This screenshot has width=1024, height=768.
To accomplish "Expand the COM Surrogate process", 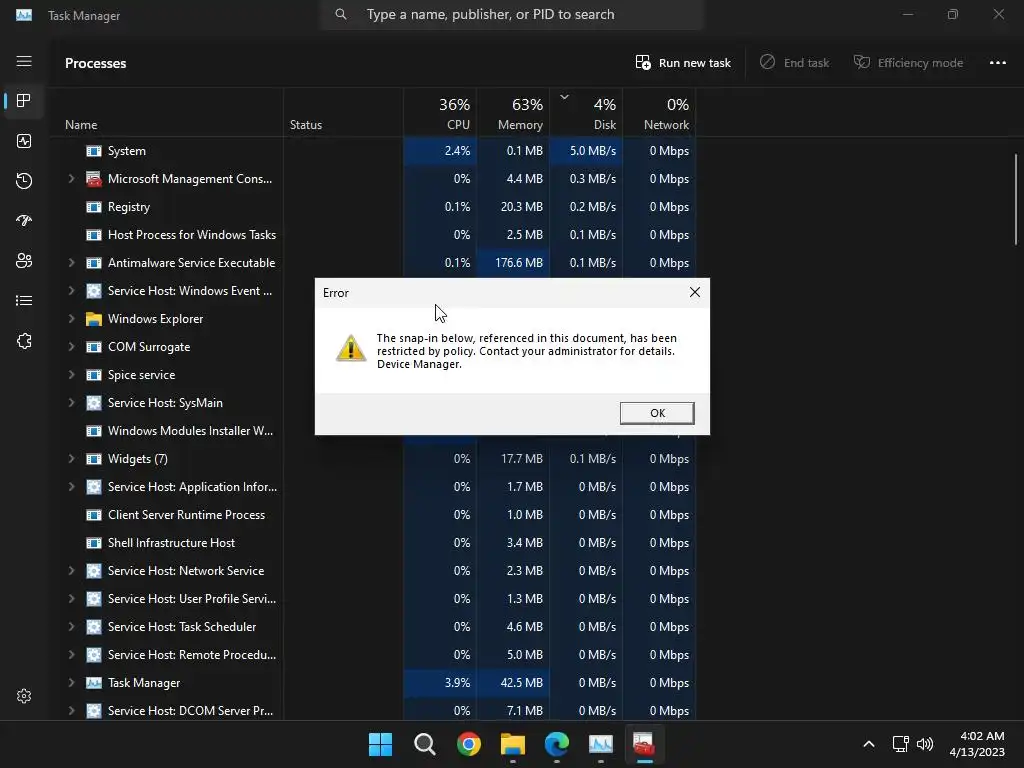I will (x=71, y=347).
